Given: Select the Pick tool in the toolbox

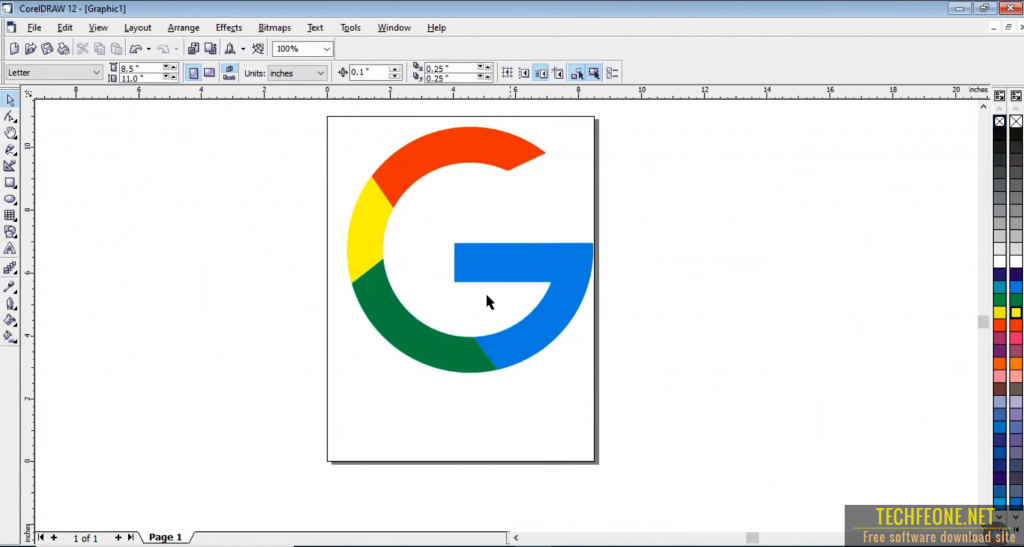Looking at the screenshot, I should pyautogui.click(x=10, y=100).
